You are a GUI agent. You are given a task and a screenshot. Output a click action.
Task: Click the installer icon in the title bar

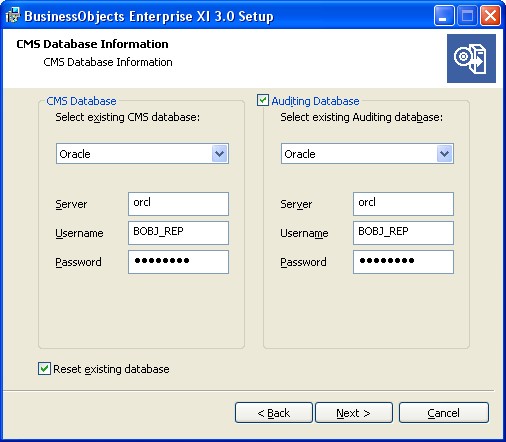coord(13,15)
